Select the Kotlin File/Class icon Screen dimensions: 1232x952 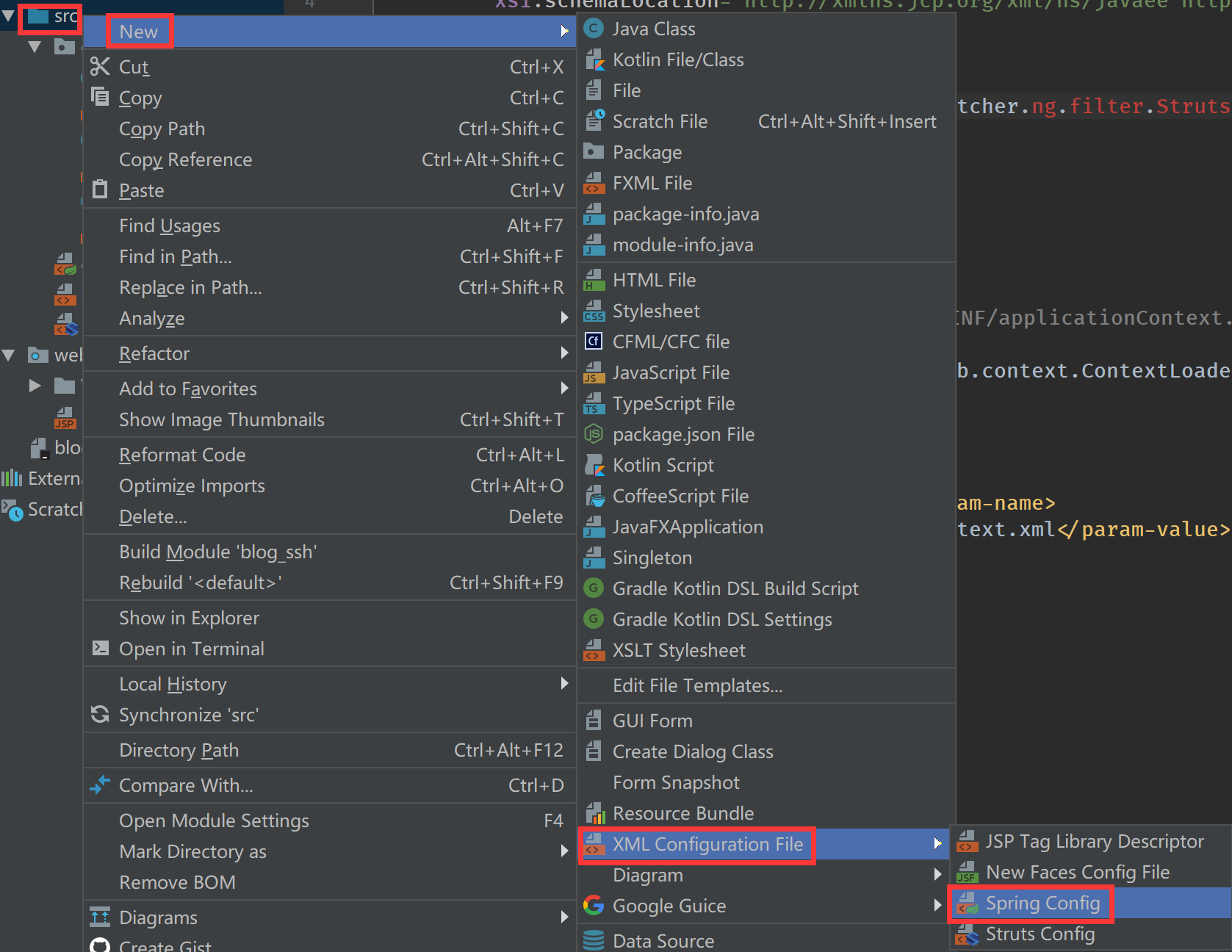pos(594,59)
